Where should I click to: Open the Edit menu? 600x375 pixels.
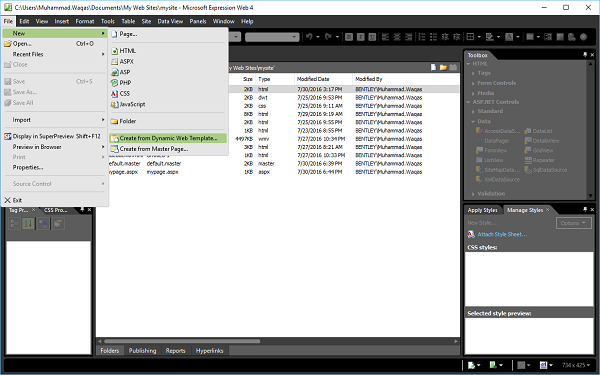(x=24, y=21)
